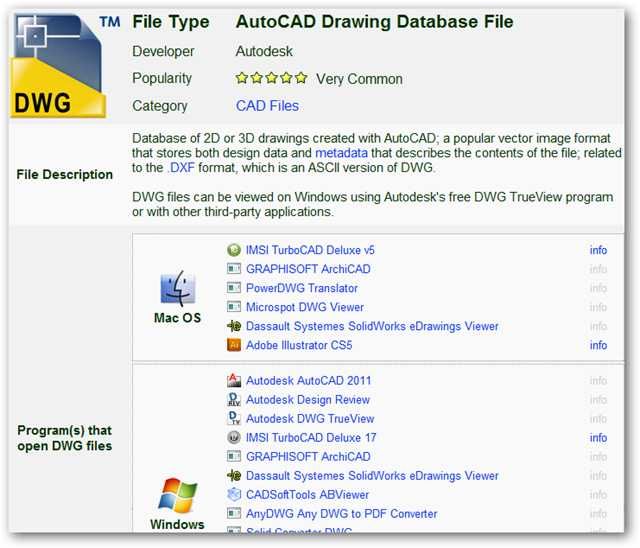Image resolution: width=640 pixels, height=548 pixels.
Task: Open Windows SolidWorks eDrawings Viewer link
Action: pos(372,476)
